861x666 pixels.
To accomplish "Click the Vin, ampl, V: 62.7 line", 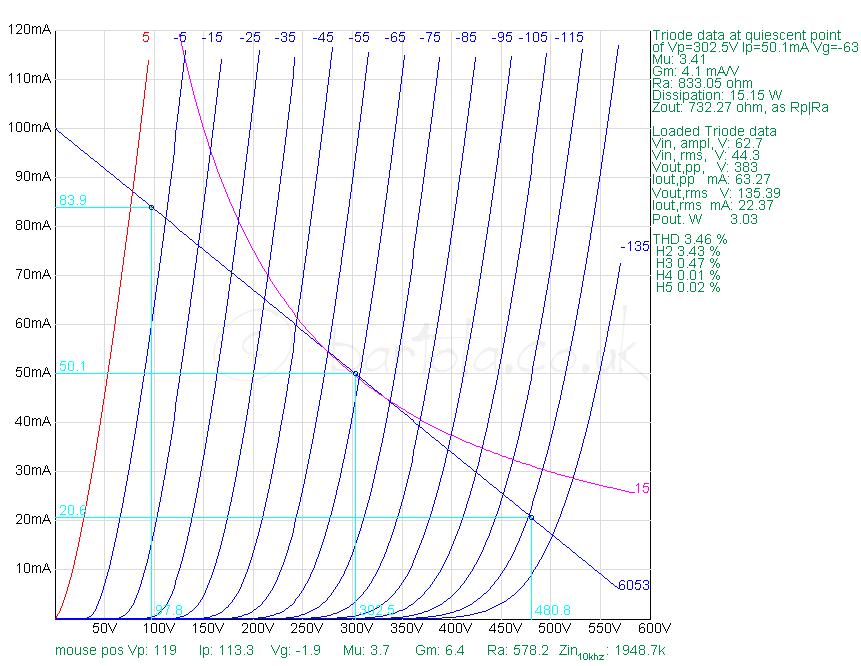I will [x=707, y=143].
